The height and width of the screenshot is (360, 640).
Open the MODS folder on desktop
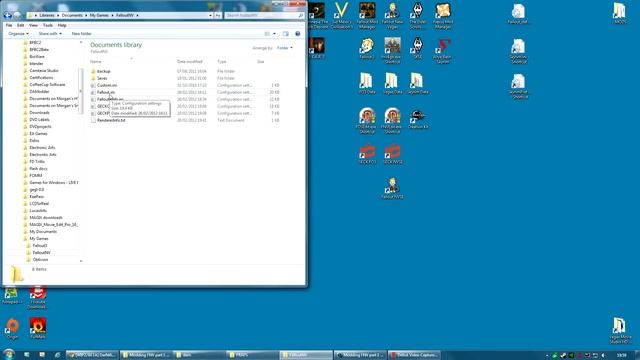[x=620, y=13]
